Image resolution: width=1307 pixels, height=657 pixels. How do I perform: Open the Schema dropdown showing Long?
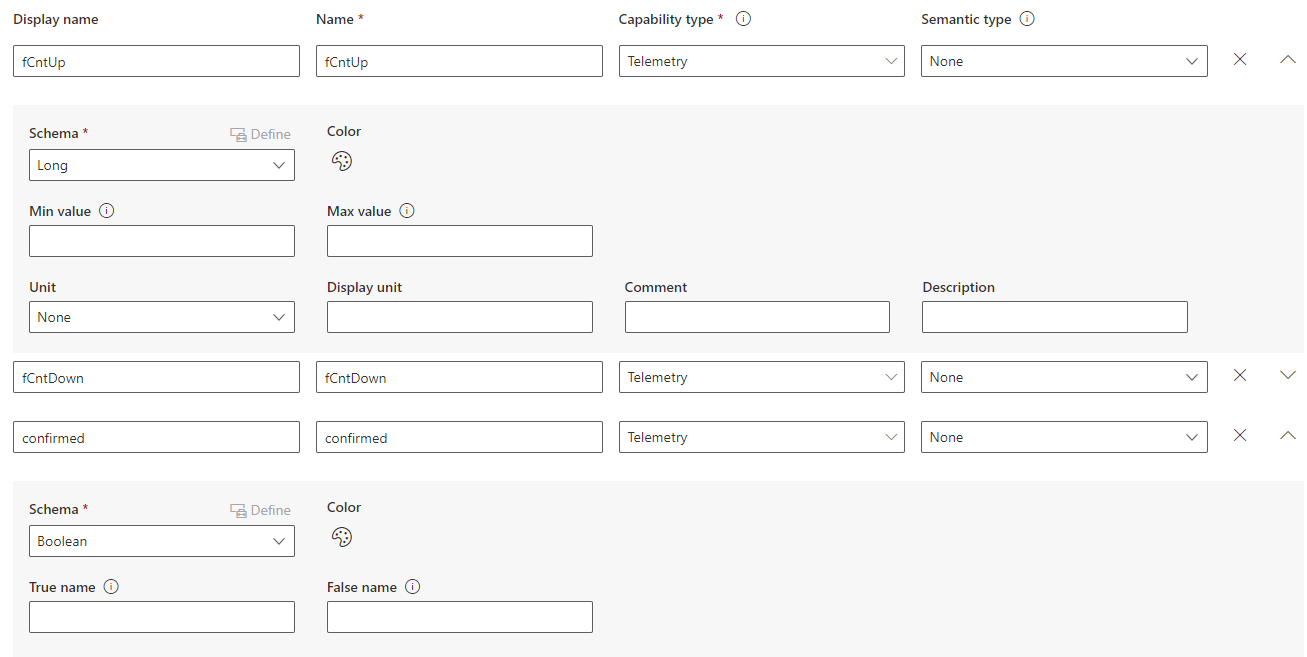tap(161, 164)
